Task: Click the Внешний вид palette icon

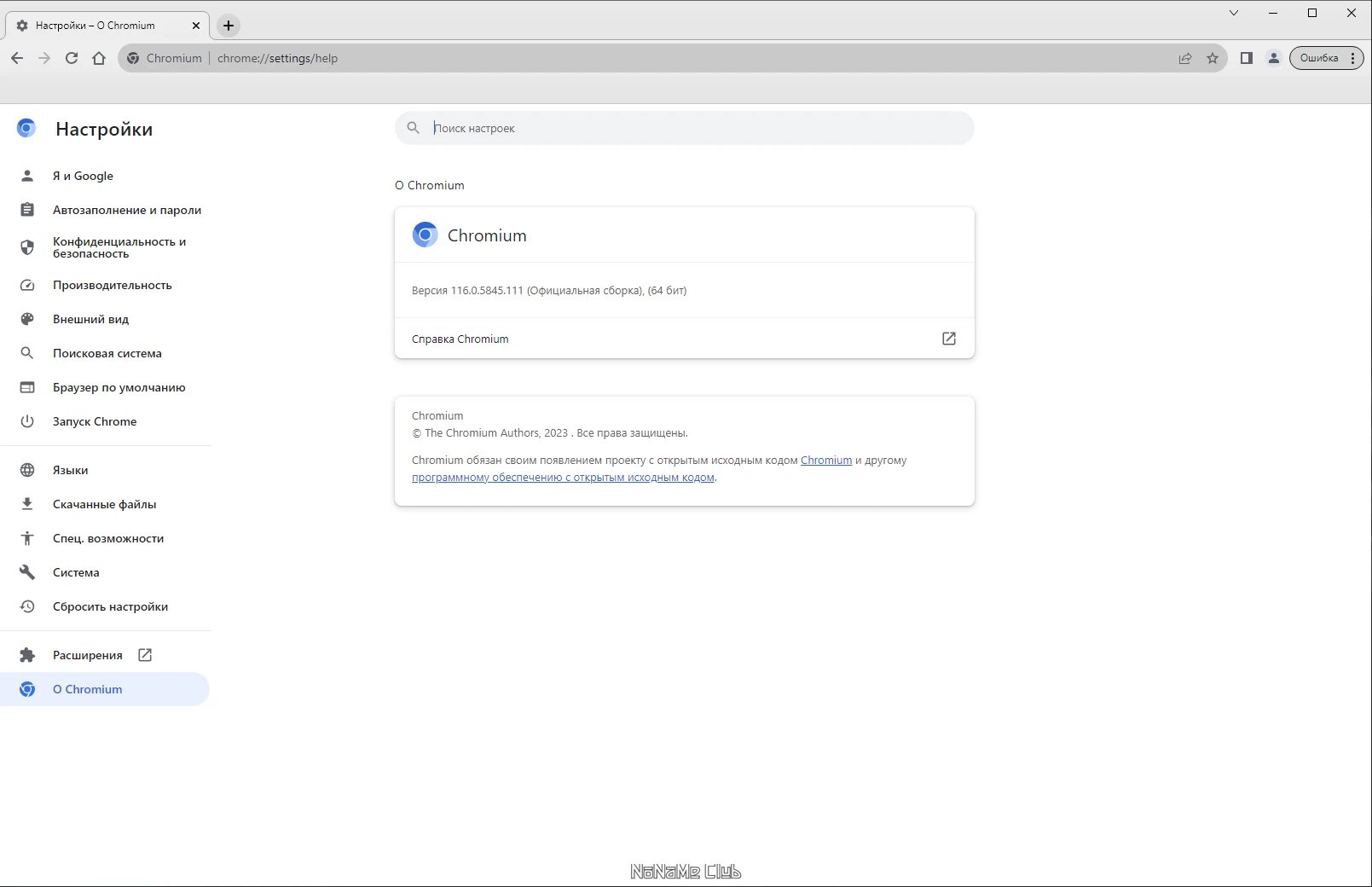Action: pyautogui.click(x=27, y=319)
